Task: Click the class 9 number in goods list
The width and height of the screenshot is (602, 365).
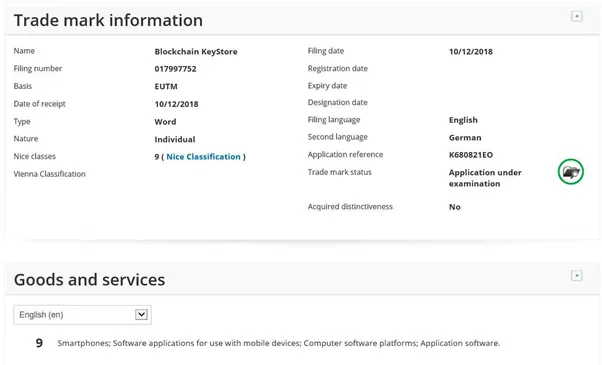Action: (x=39, y=343)
